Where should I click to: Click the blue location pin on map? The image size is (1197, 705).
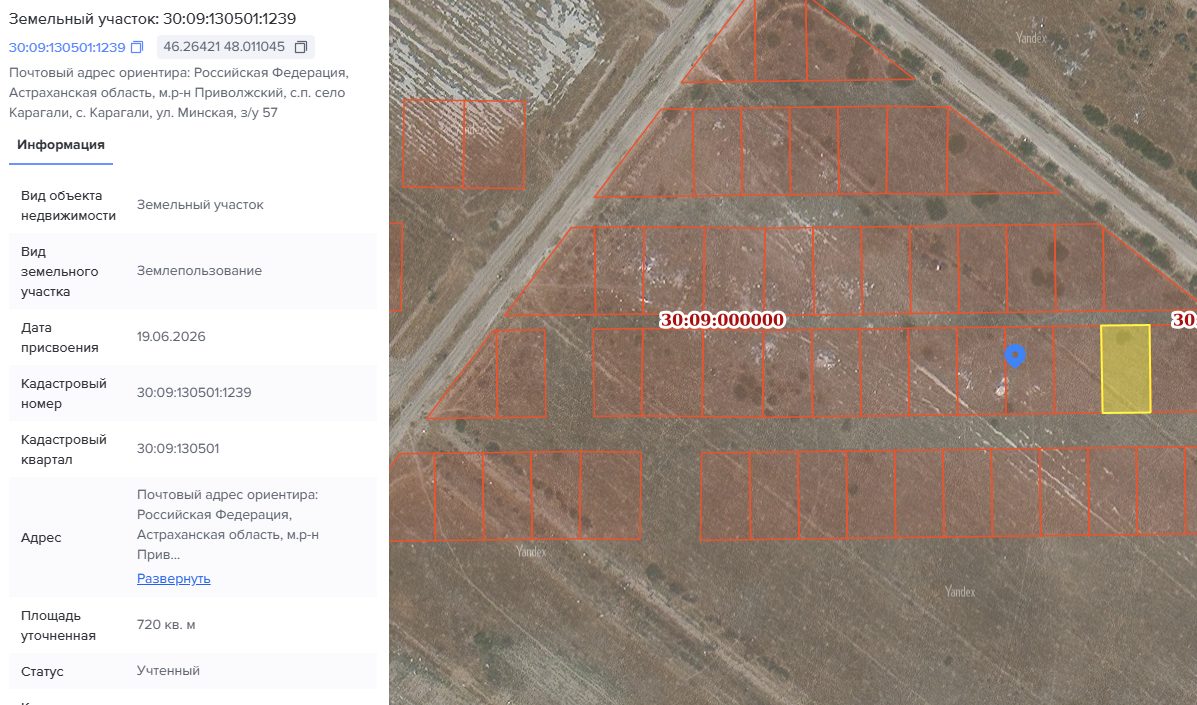(x=1015, y=356)
